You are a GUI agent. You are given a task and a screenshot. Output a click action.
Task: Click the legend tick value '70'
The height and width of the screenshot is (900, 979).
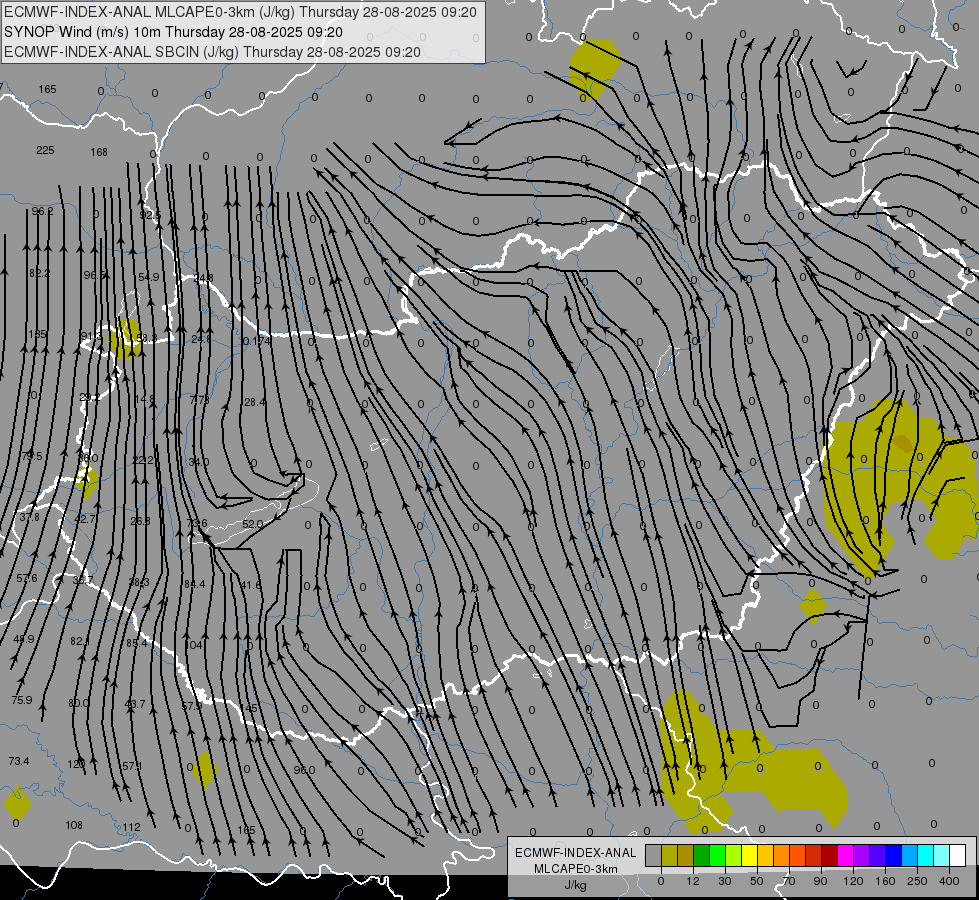coord(789,881)
